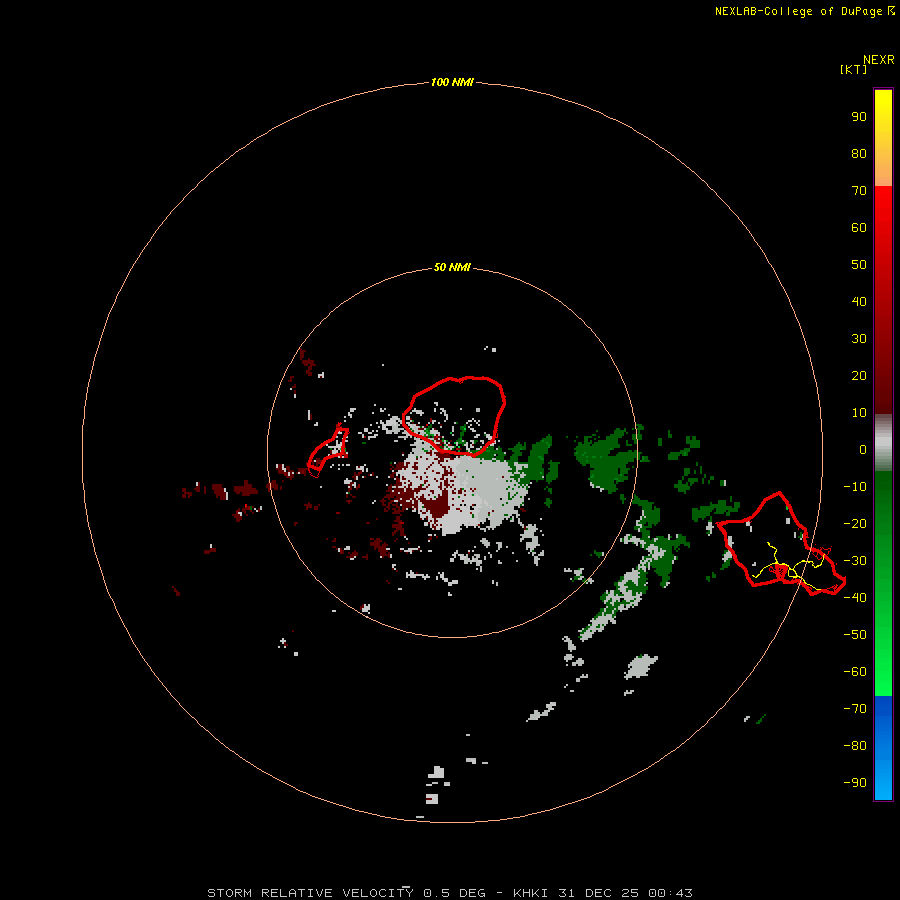Viewport: 900px width, 900px height.
Task: Click the large red warning polygon near radar center
Action: pos(453,416)
